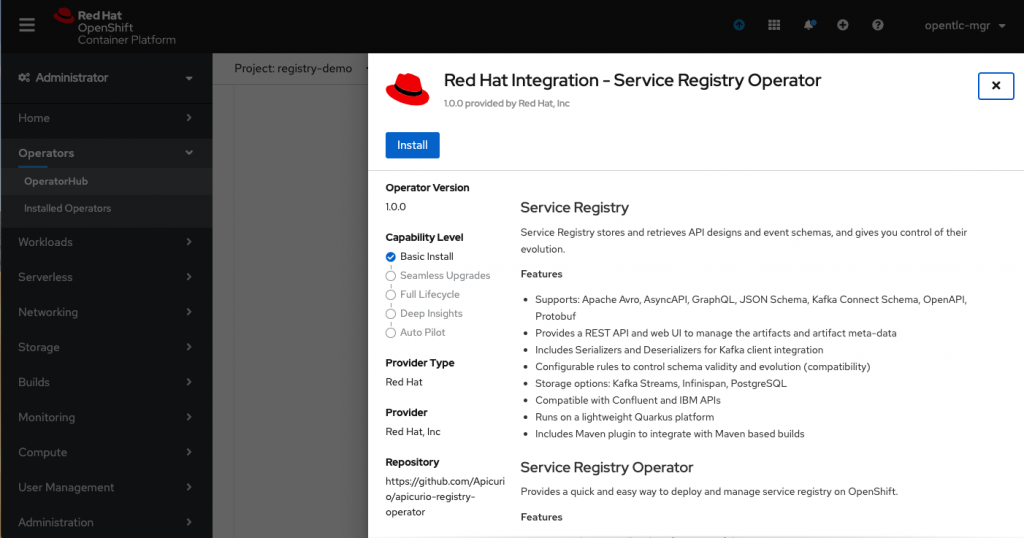Viewport: 1024px width, 538px height.
Task: Click the Storage options bullet text
Action: tap(661, 383)
